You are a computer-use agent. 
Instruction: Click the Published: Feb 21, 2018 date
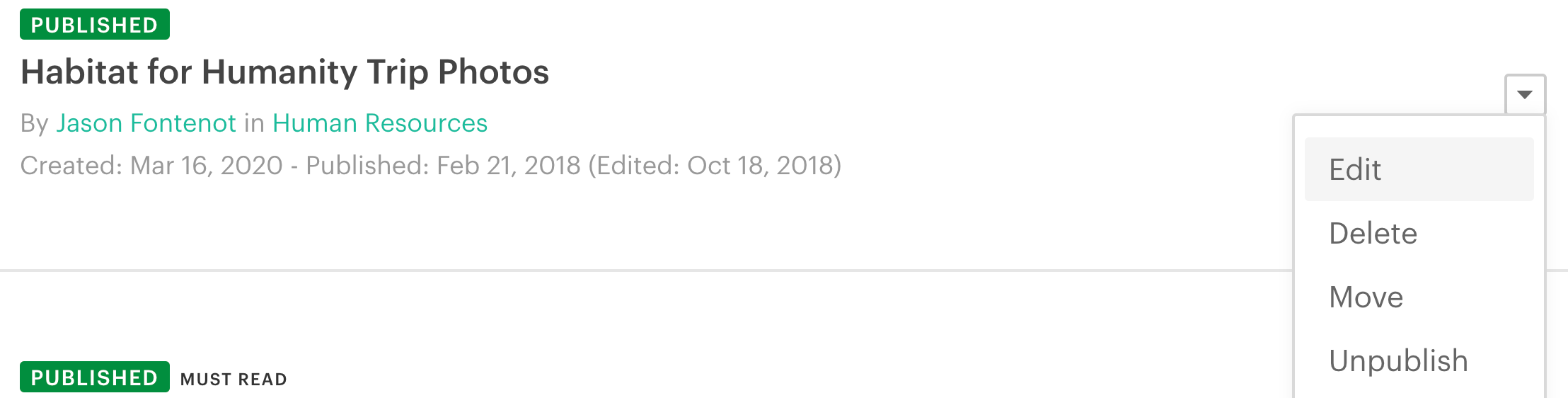point(443,165)
